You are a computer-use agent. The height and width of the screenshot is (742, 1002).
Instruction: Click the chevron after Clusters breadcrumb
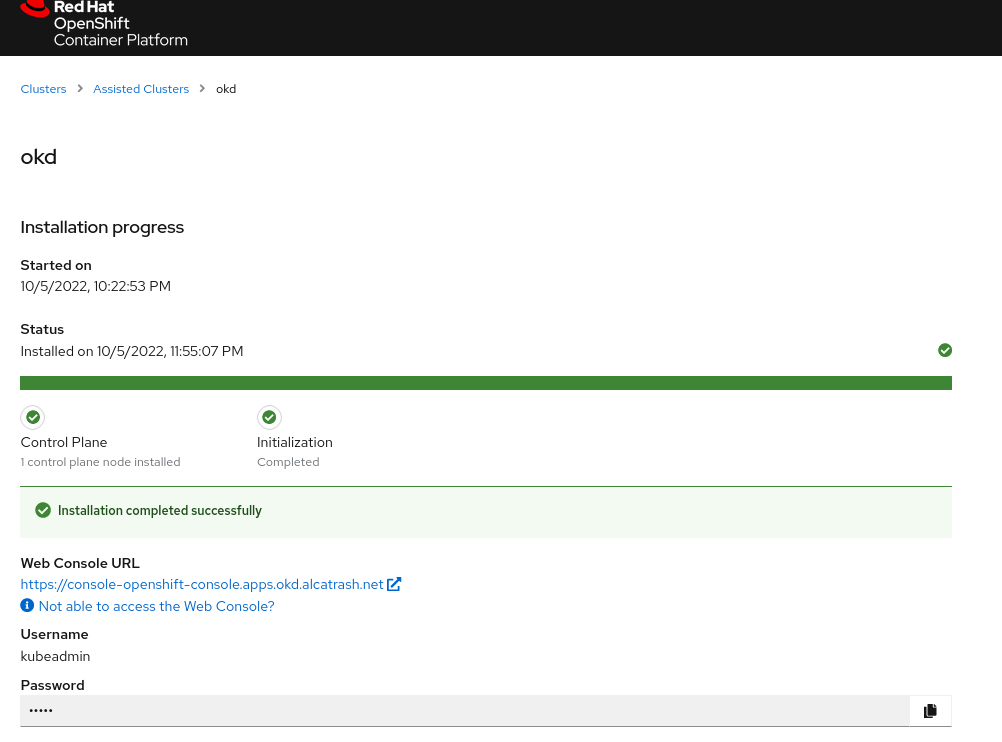[80, 89]
